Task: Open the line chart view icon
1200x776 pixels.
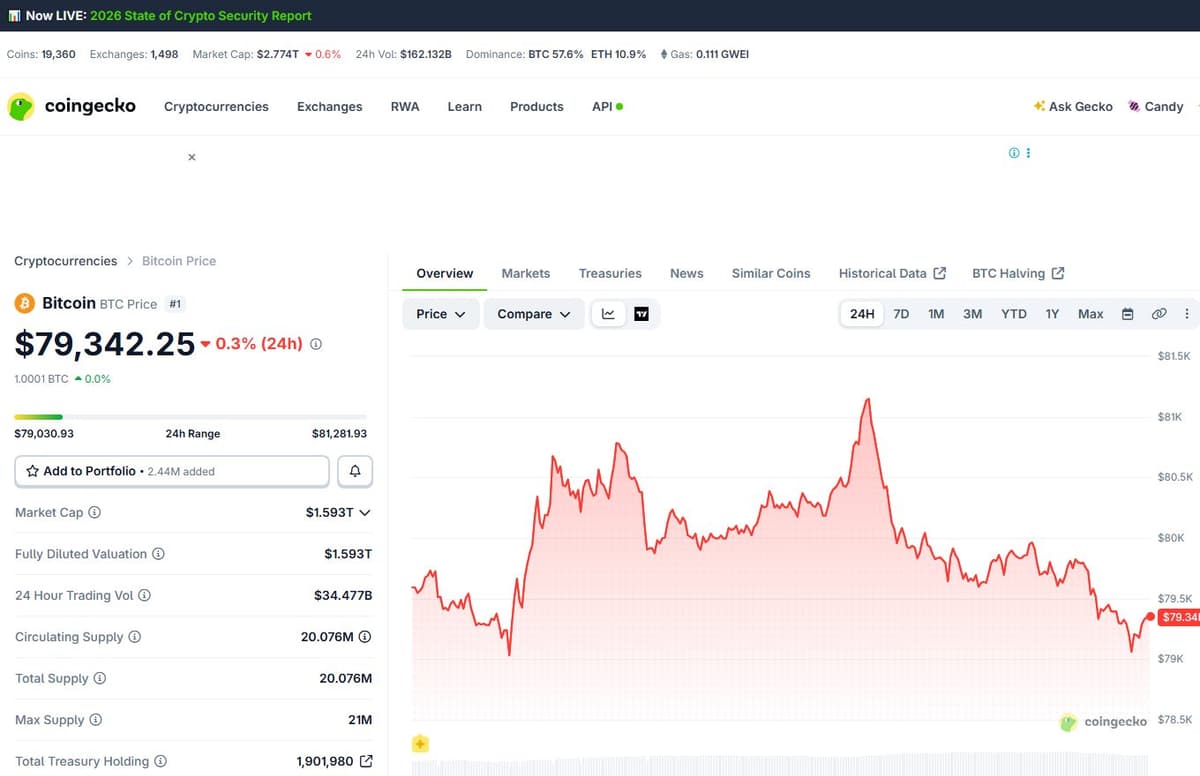Action: pos(608,314)
